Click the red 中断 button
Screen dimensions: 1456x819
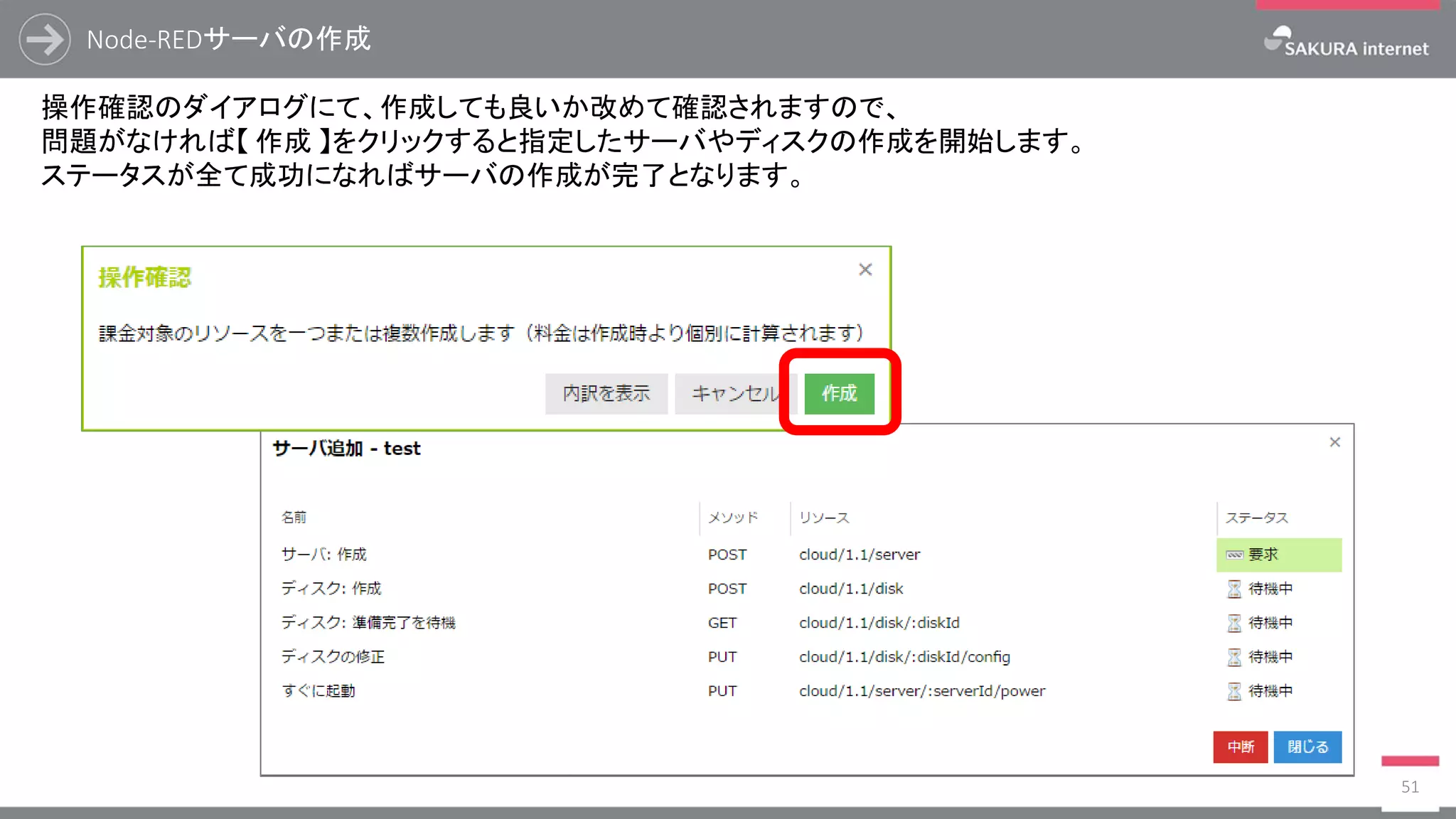click(1241, 746)
